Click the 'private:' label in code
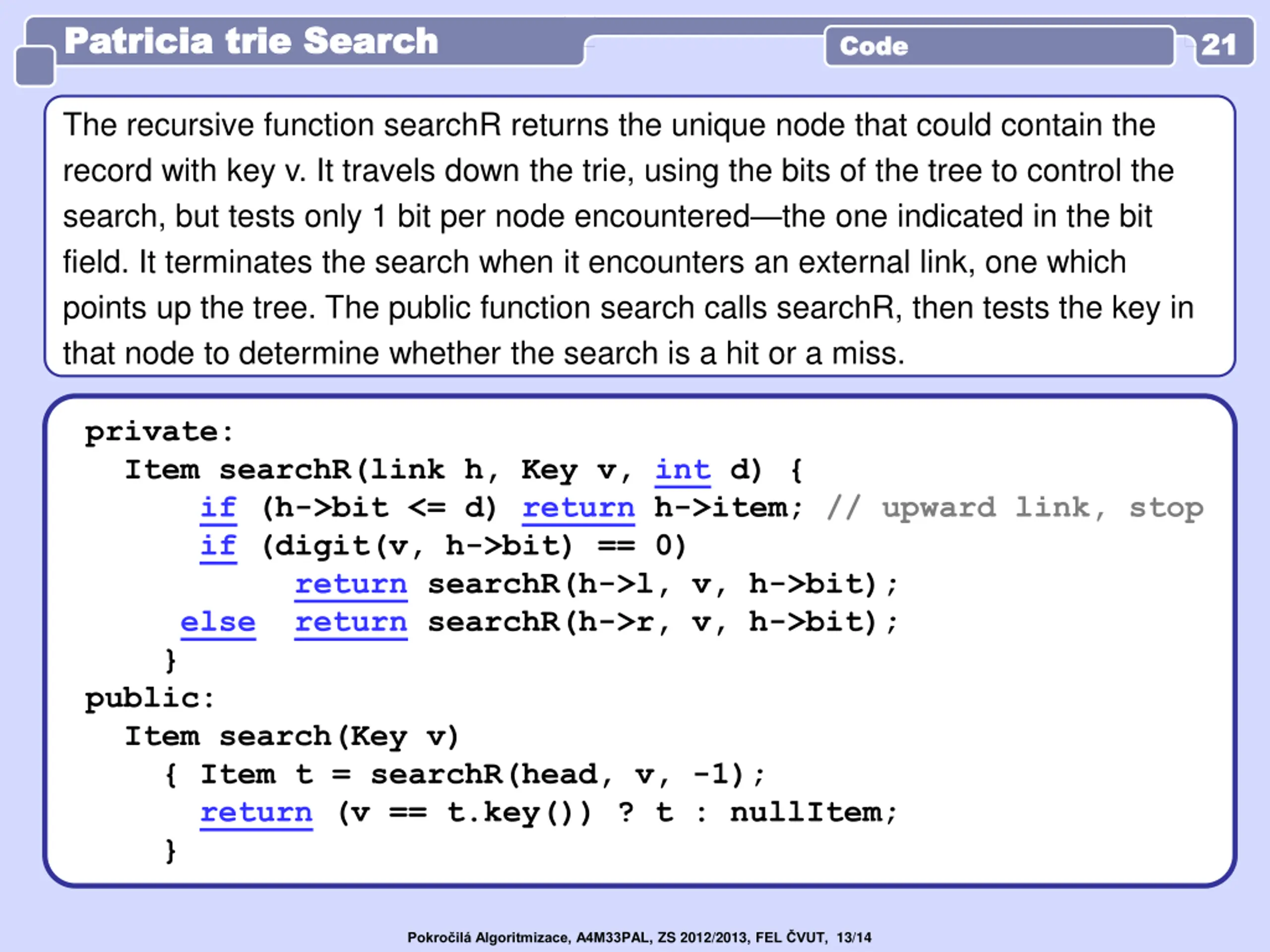The width and height of the screenshot is (1270, 952). point(159,432)
